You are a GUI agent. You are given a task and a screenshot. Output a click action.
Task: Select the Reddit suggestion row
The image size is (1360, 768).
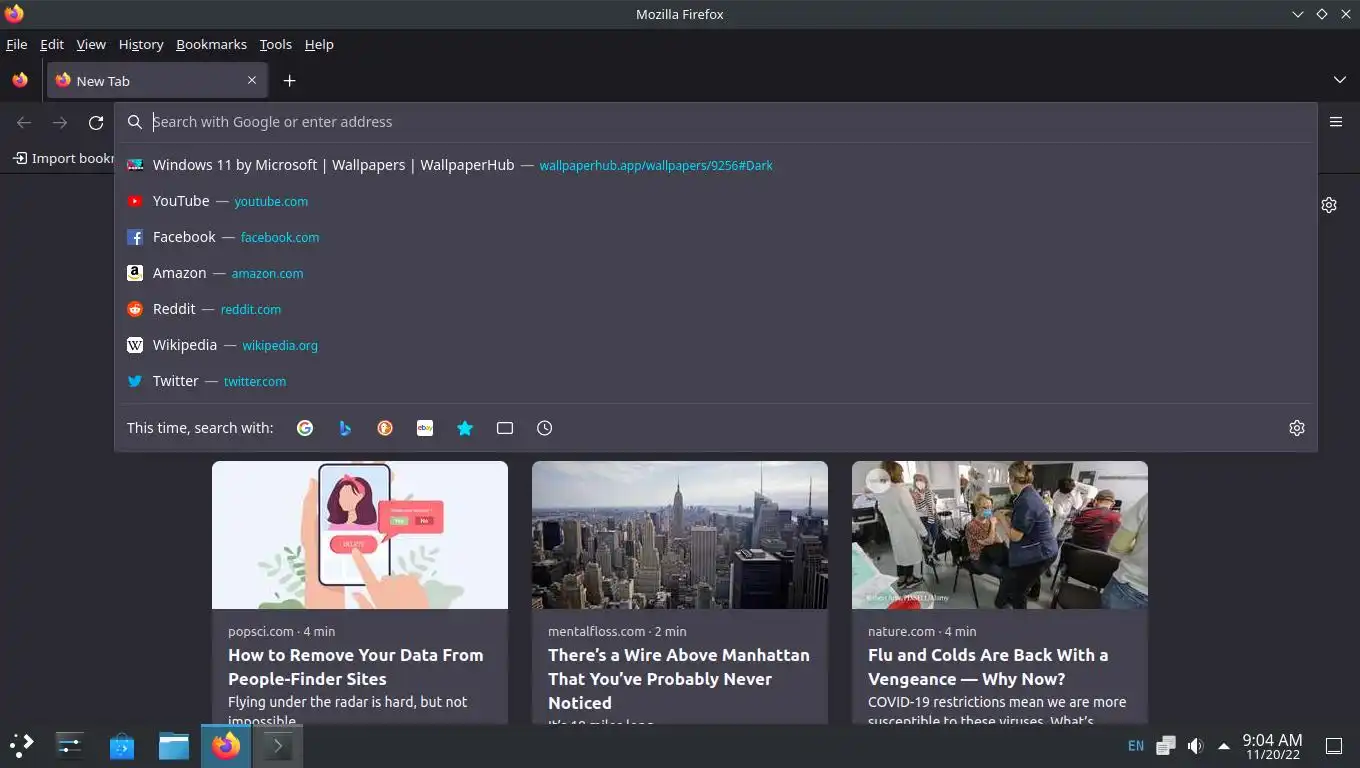coord(715,309)
